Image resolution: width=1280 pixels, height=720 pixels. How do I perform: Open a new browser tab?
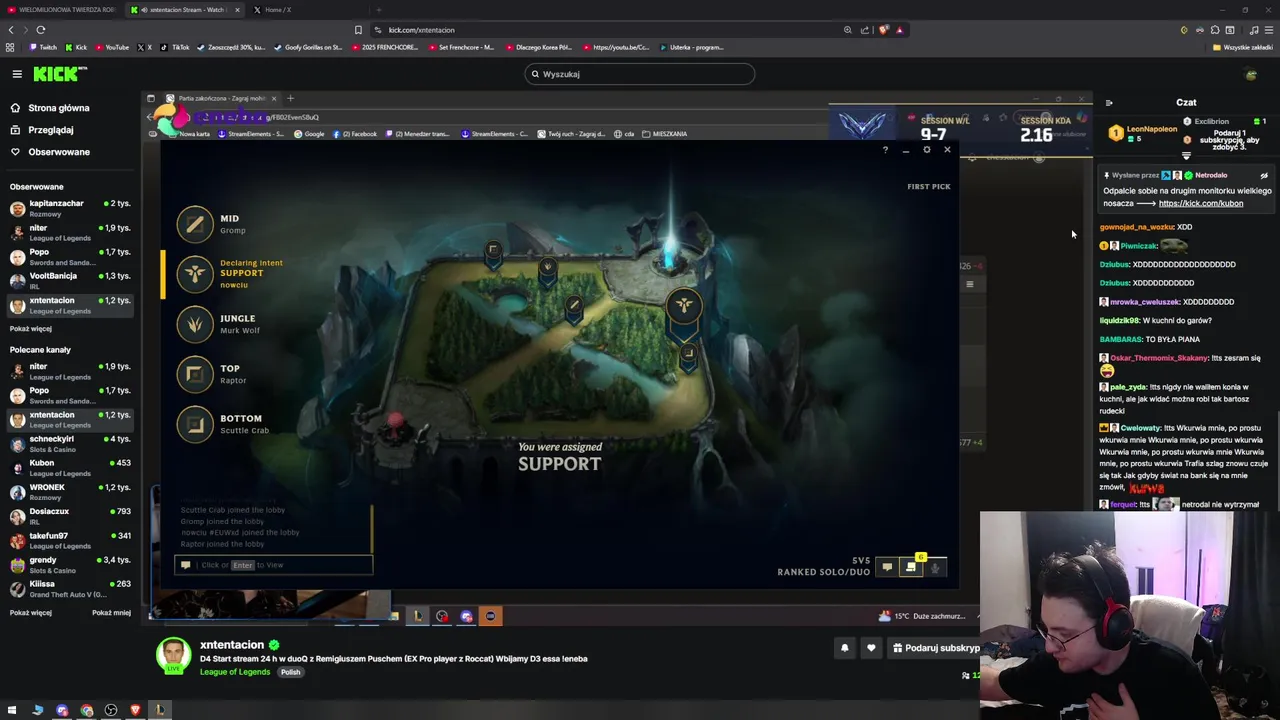pos(378,10)
